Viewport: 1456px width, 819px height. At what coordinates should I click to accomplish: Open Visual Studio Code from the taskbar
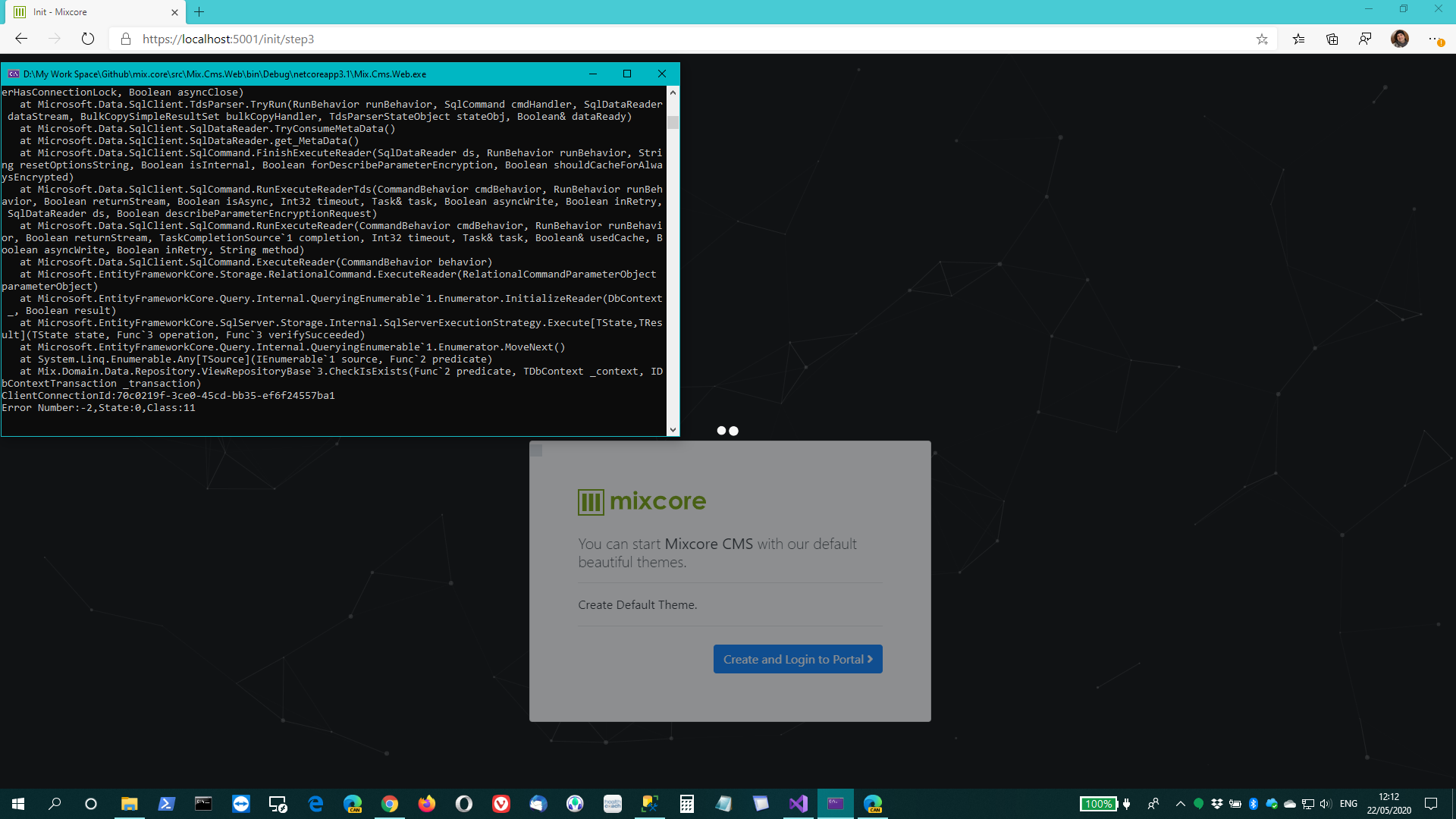pos(798,803)
